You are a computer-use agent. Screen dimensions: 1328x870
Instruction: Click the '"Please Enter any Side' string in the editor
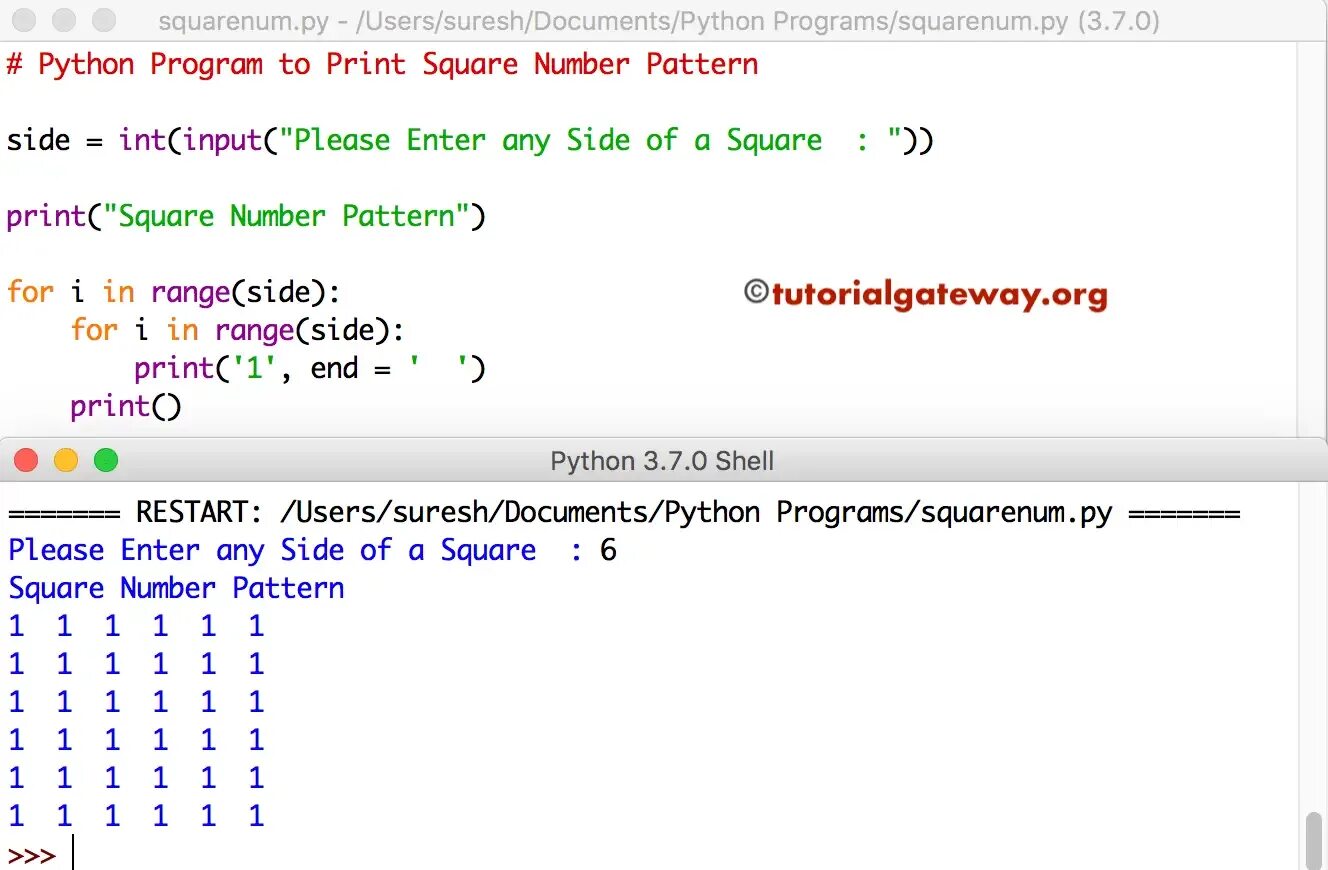pyautogui.click(x=591, y=140)
